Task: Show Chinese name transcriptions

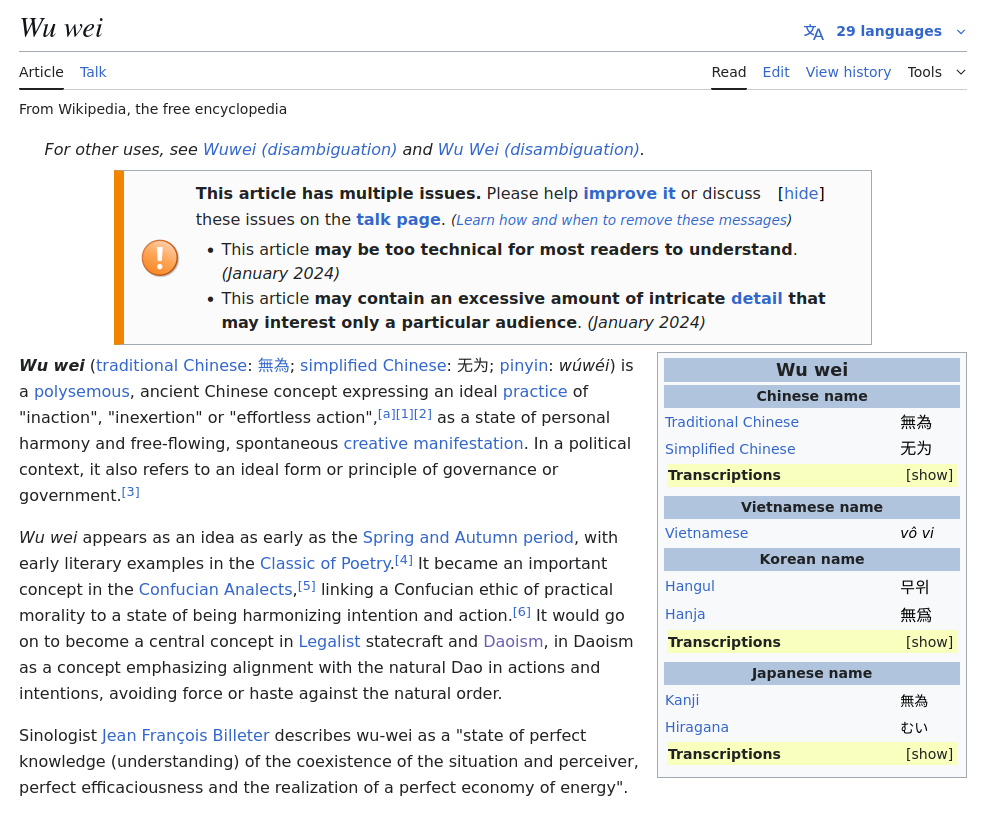Action: click(x=929, y=475)
